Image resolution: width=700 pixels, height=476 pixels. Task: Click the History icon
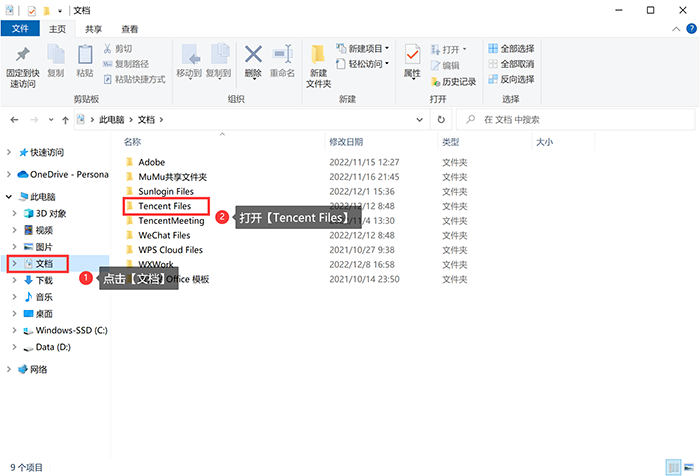tap(435, 81)
